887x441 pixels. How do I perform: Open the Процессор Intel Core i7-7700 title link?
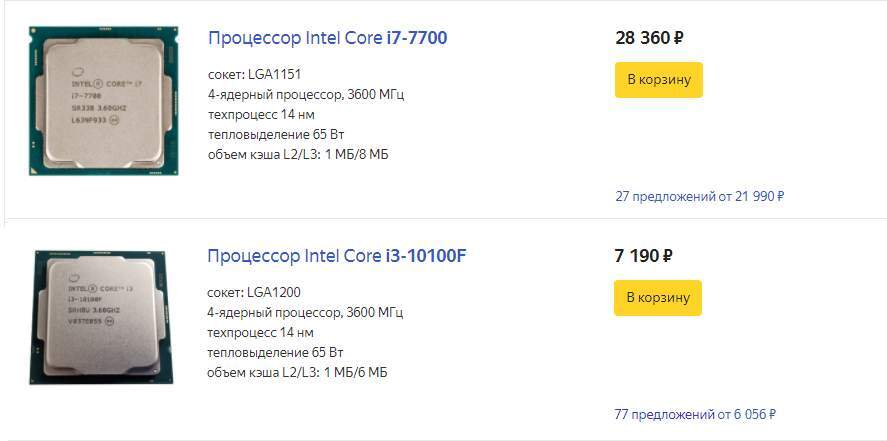point(327,38)
